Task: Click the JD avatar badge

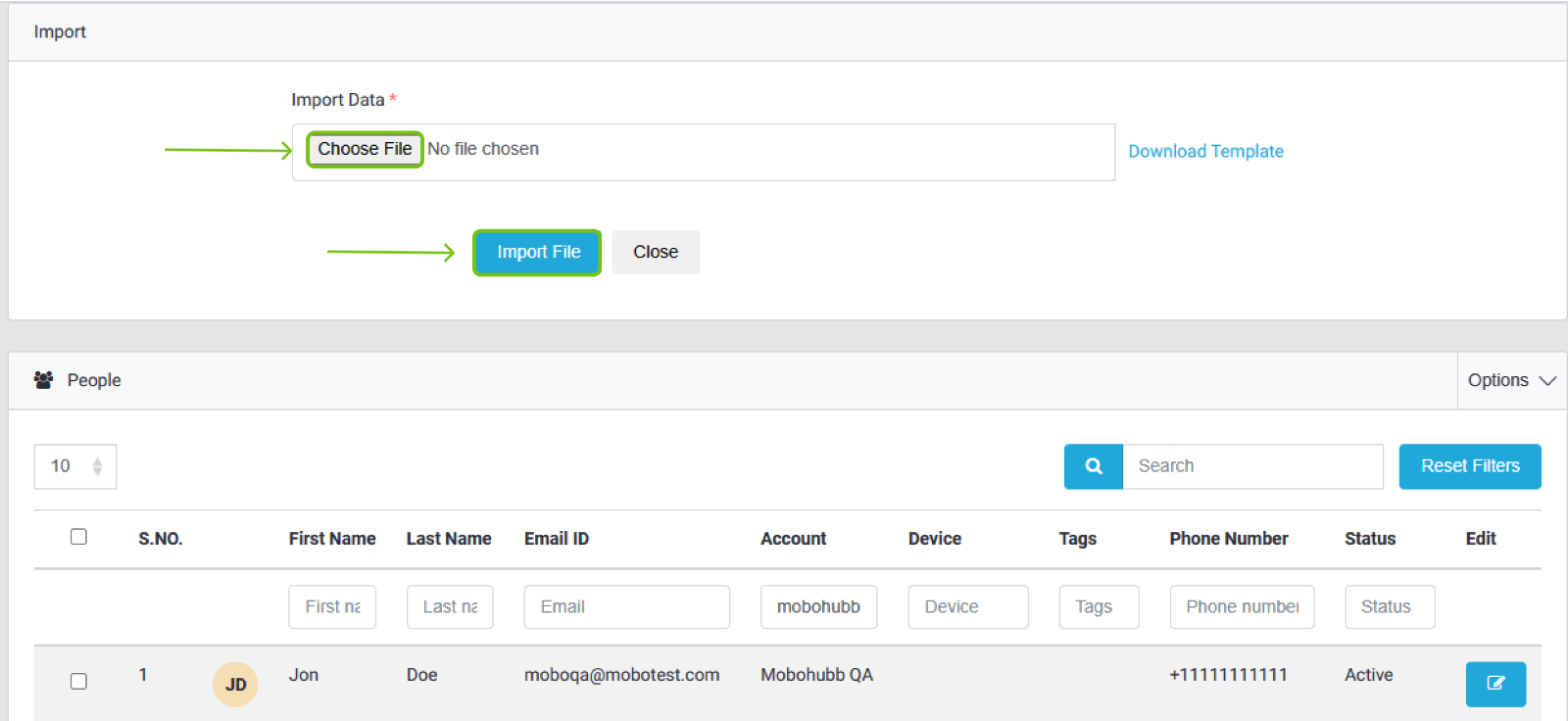Action: tap(235, 684)
